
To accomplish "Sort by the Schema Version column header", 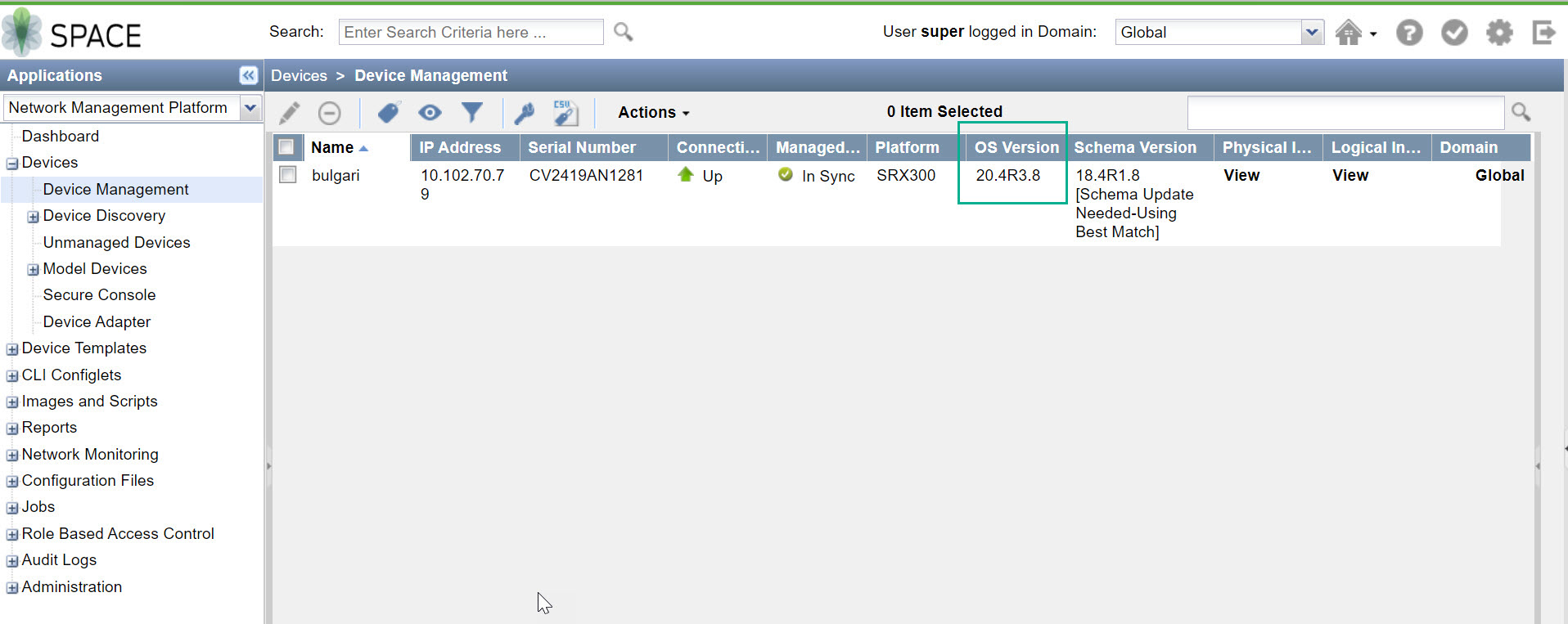I will point(1140,147).
